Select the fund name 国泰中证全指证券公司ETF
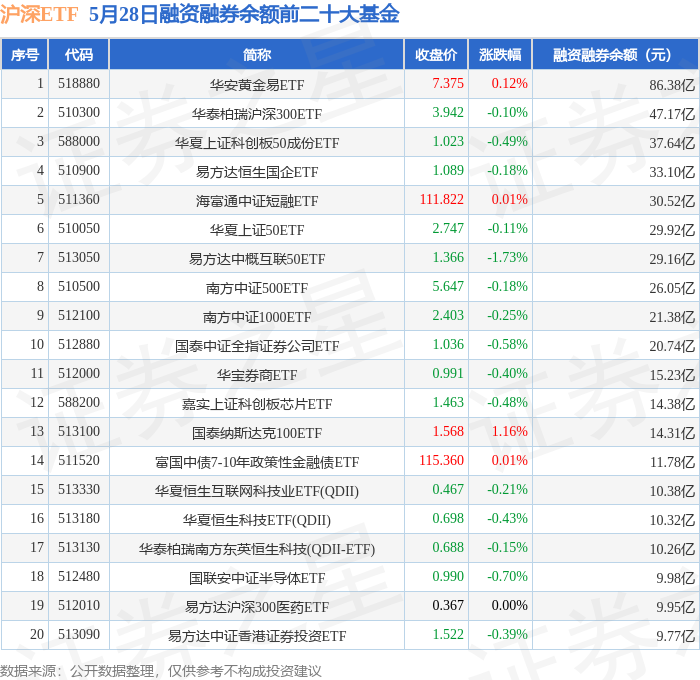 pyautogui.click(x=257, y=346)
